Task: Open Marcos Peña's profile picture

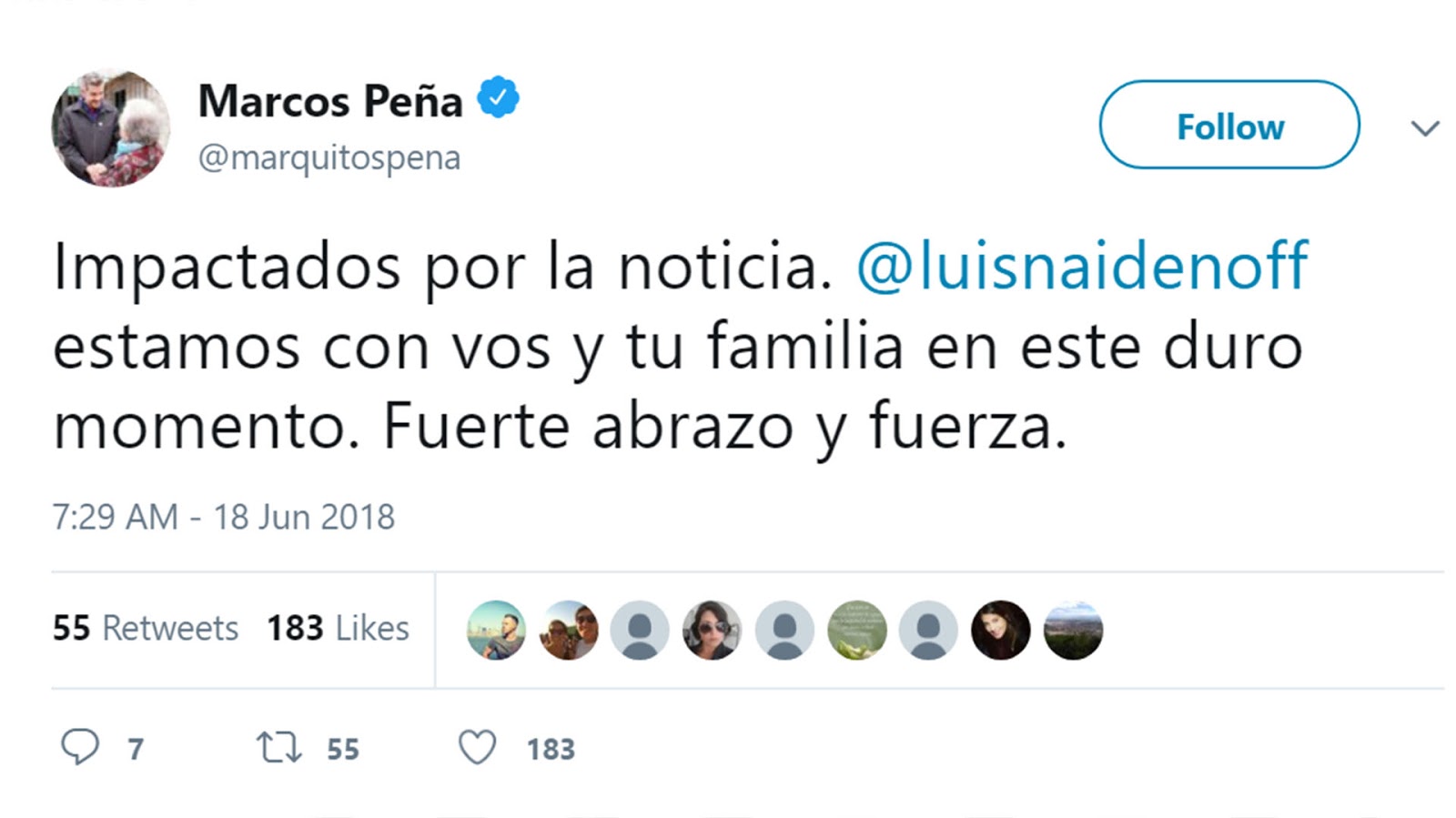Action: click(x=110, y=127)
